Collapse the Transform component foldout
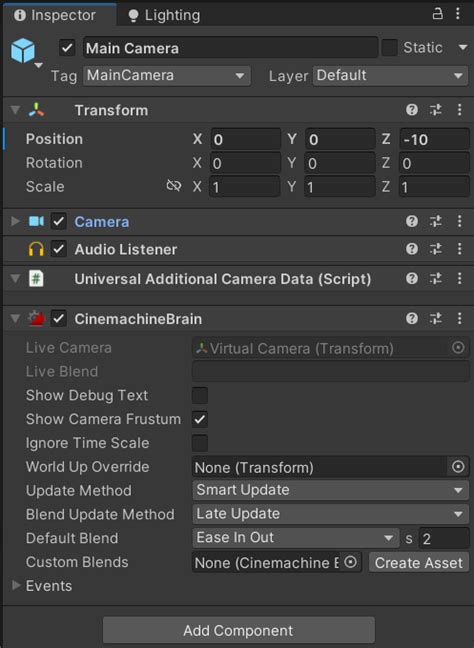The width and height of the screenshot is (474, 648). click(x=15, y=110)
